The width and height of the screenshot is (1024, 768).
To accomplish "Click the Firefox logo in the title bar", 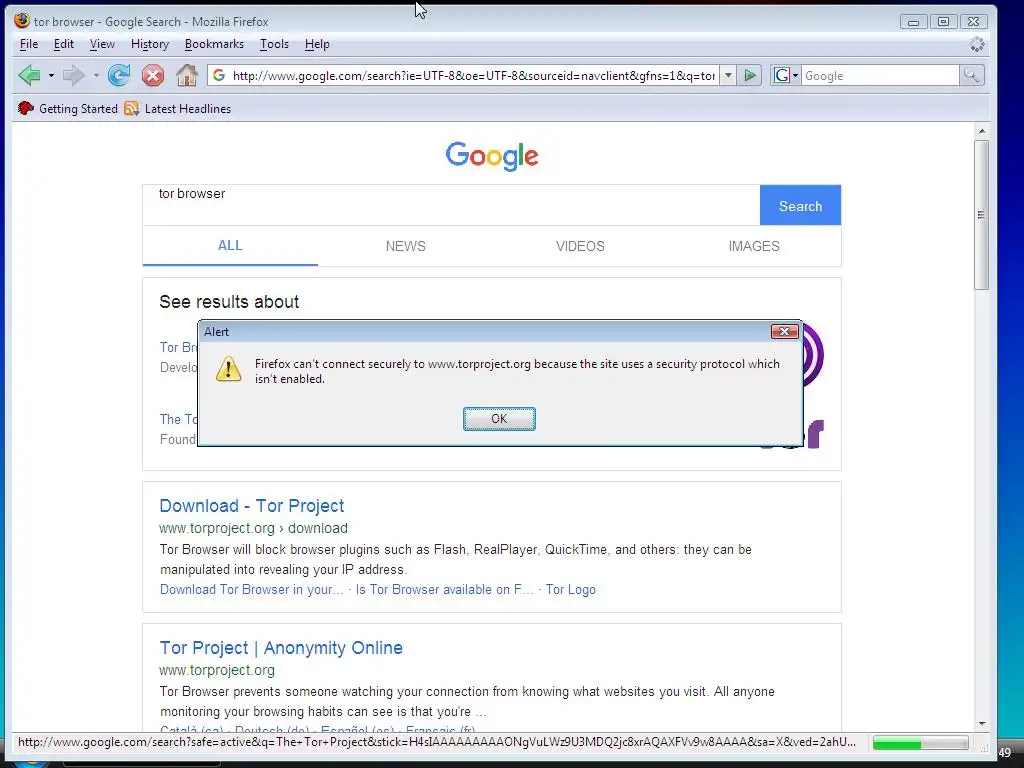I will (22, 21).
